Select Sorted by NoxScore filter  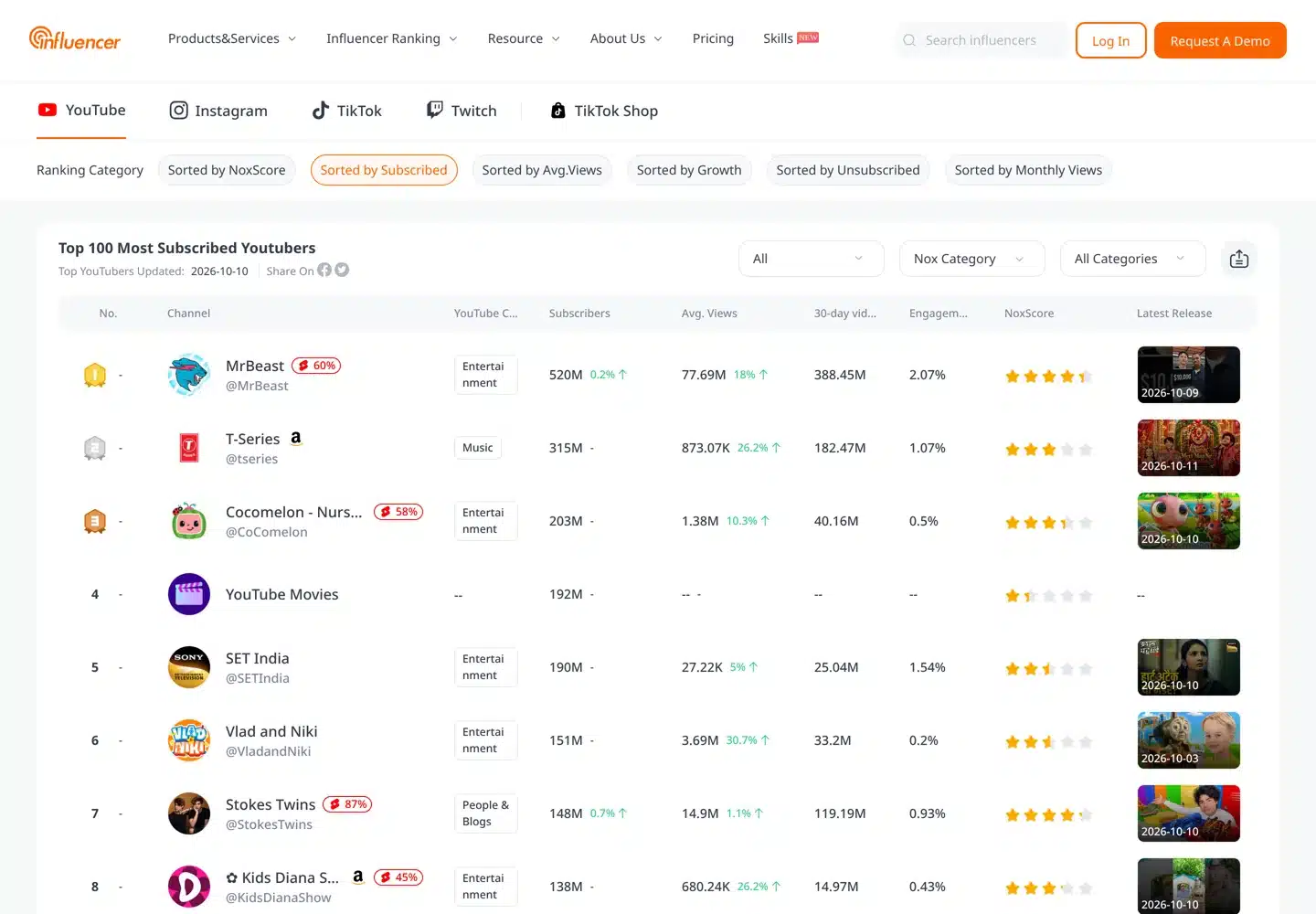pos(227,170)
